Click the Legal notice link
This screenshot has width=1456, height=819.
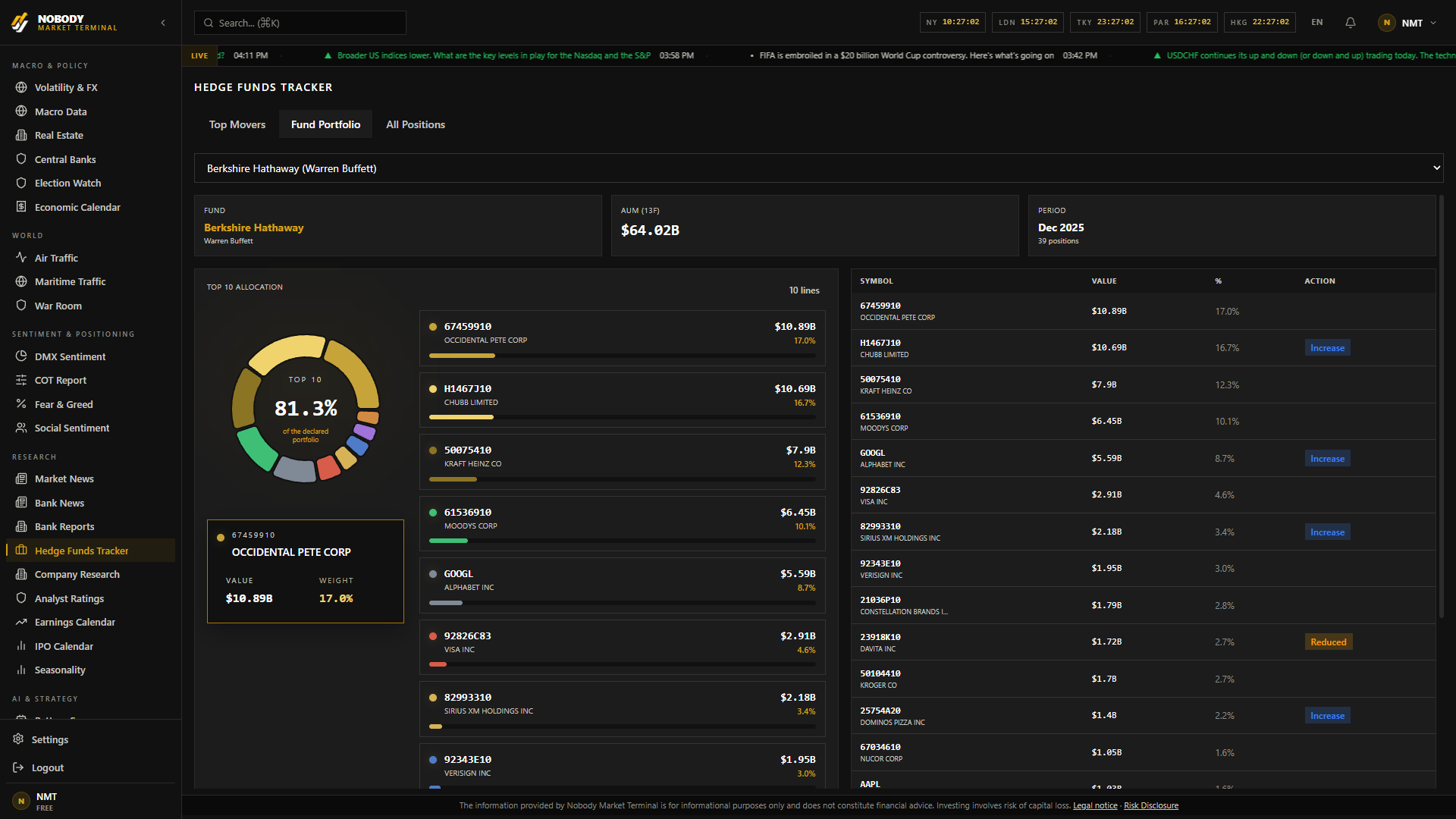[x=1095, y=805]
